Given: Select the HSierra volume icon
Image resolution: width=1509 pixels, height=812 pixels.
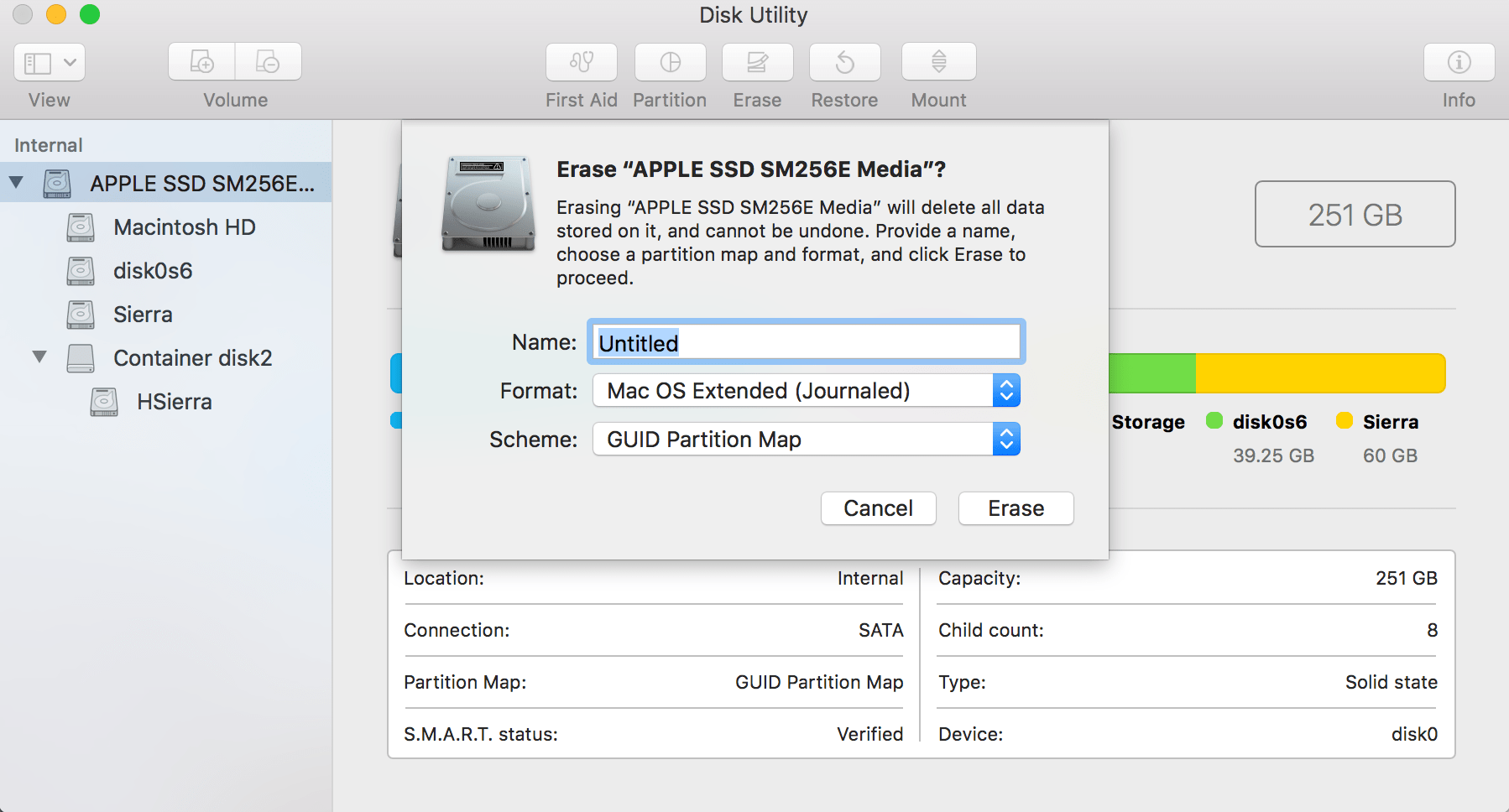Looking at the screenshot, I should 104,402.
